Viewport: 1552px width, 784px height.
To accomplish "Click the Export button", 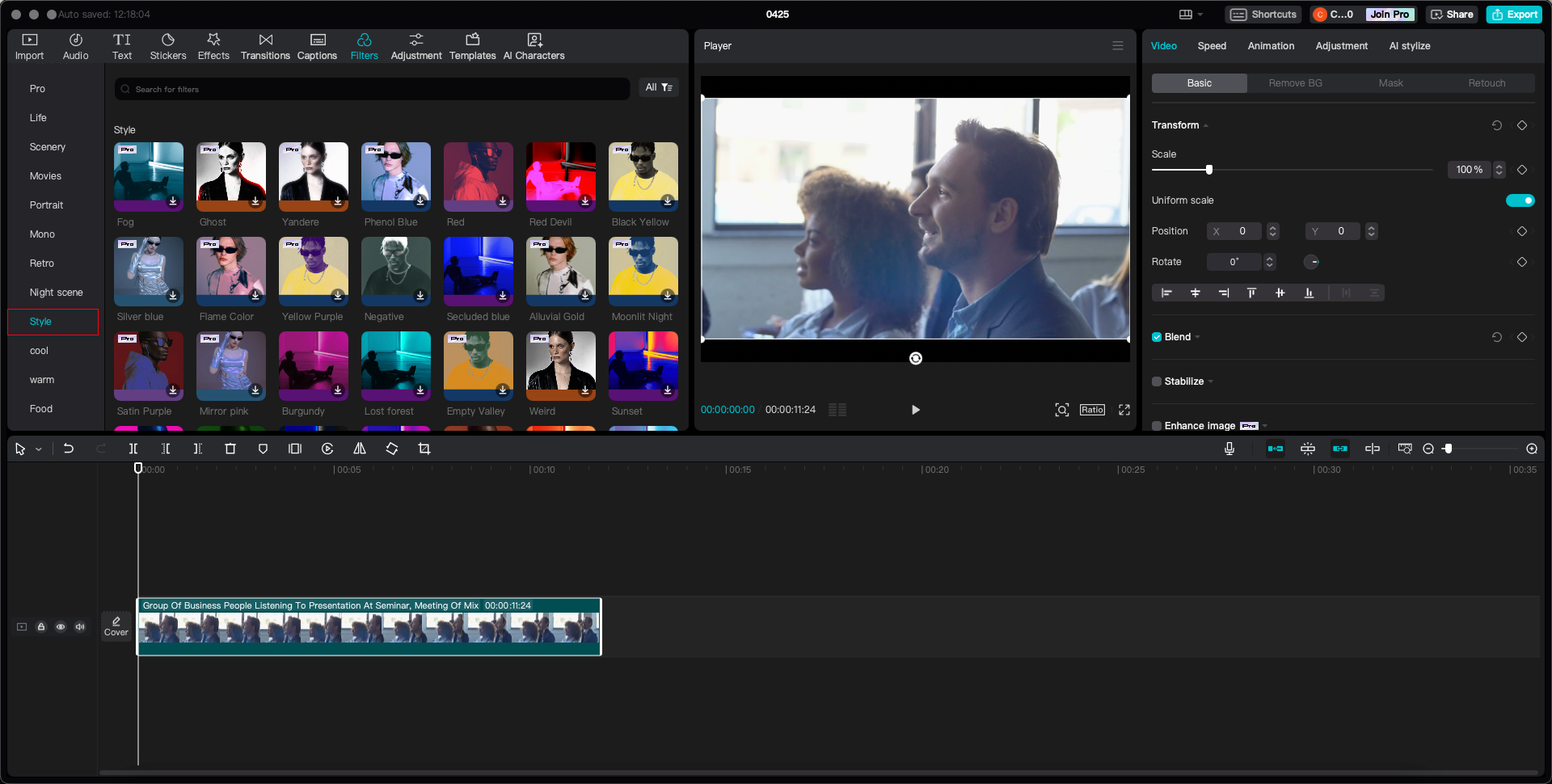I will (x=1515, y=15).
